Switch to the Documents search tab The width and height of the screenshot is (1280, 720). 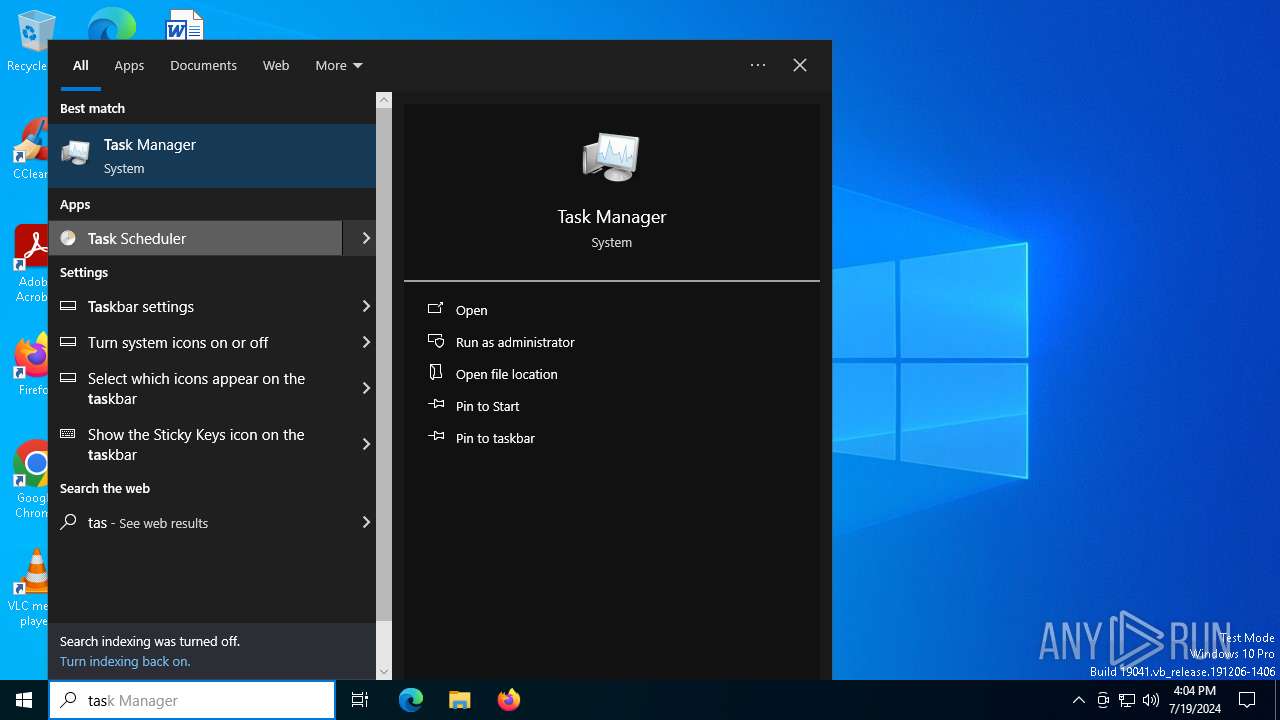203,65
